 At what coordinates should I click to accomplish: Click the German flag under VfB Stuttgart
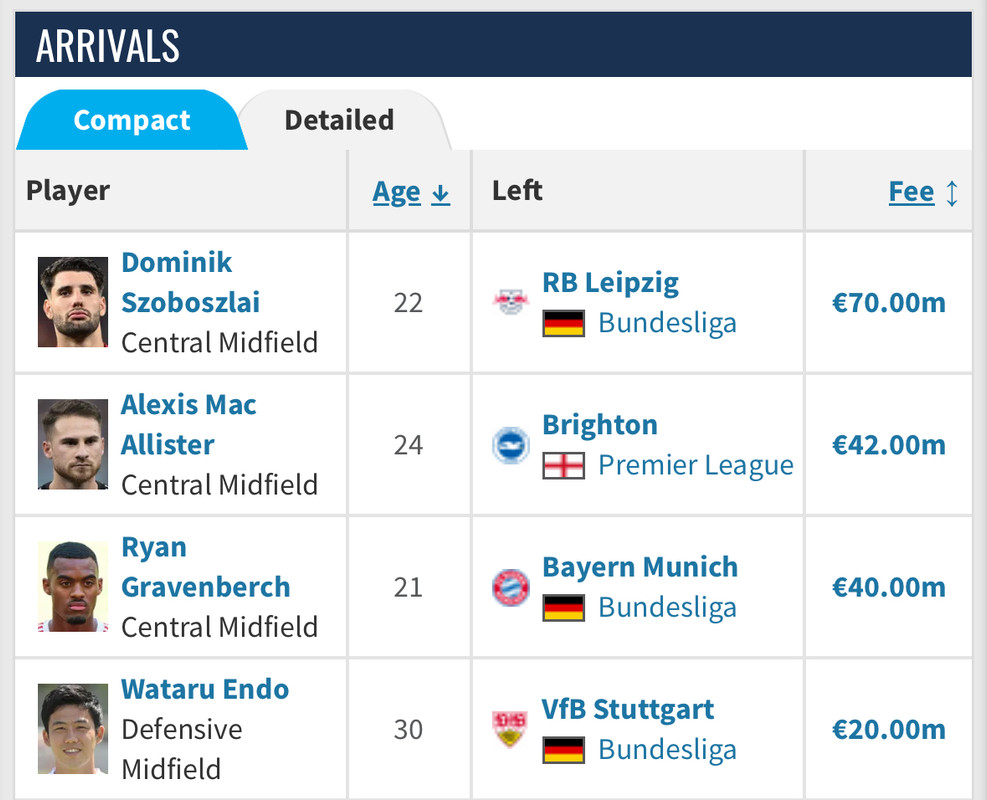(563, 750)
